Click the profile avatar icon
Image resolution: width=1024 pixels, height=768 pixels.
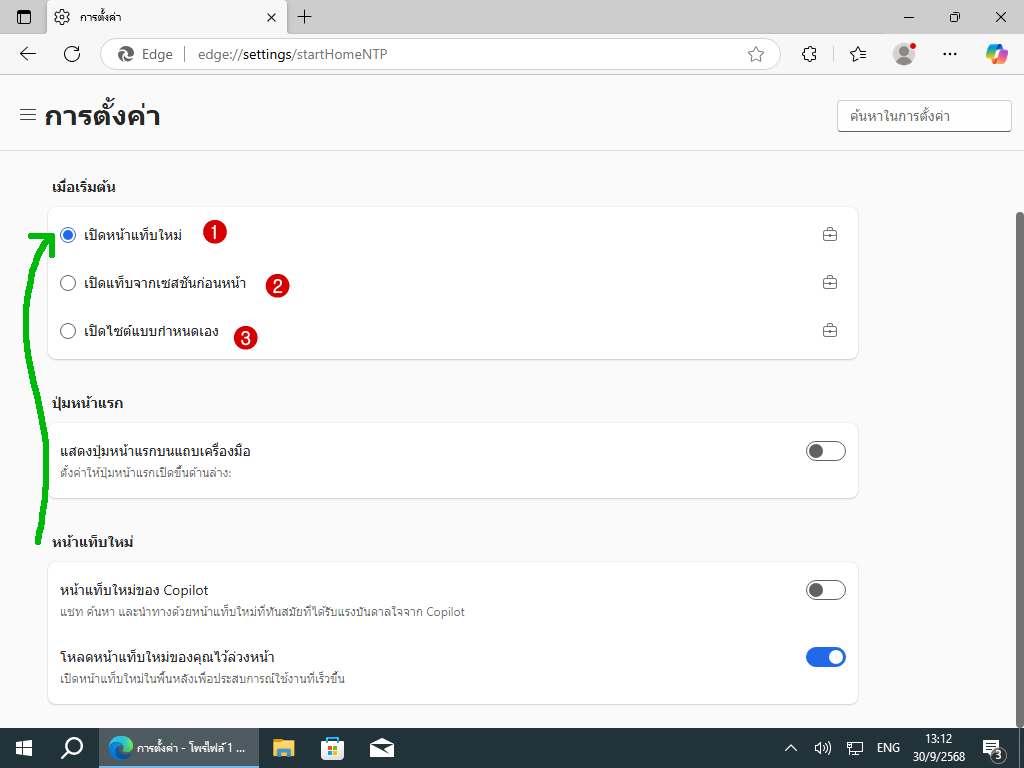[904, 54]
